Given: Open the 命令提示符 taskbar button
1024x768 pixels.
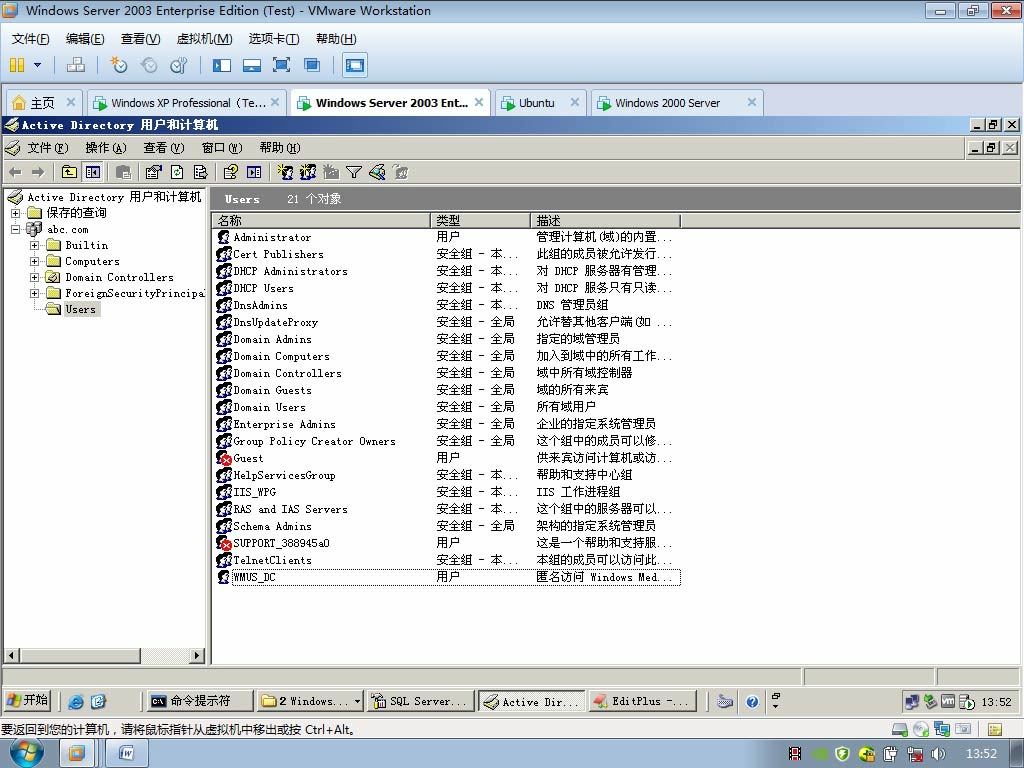Looking at the screenshot, I should (199, 701).
